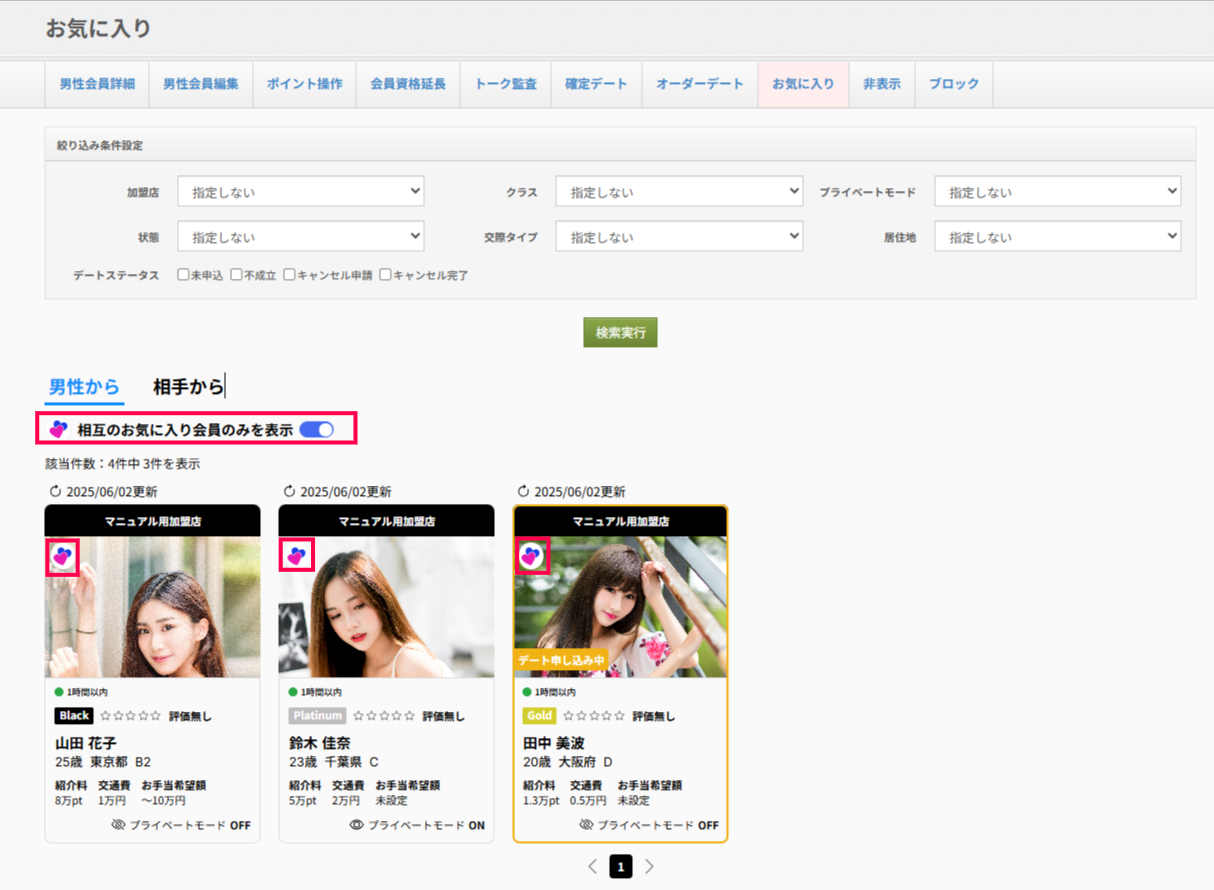Click eye private mode icon on 鈴木 佳奈 card
Image resolution: width=1214 pixels, height=890 pixels.
tap(356, 825)
